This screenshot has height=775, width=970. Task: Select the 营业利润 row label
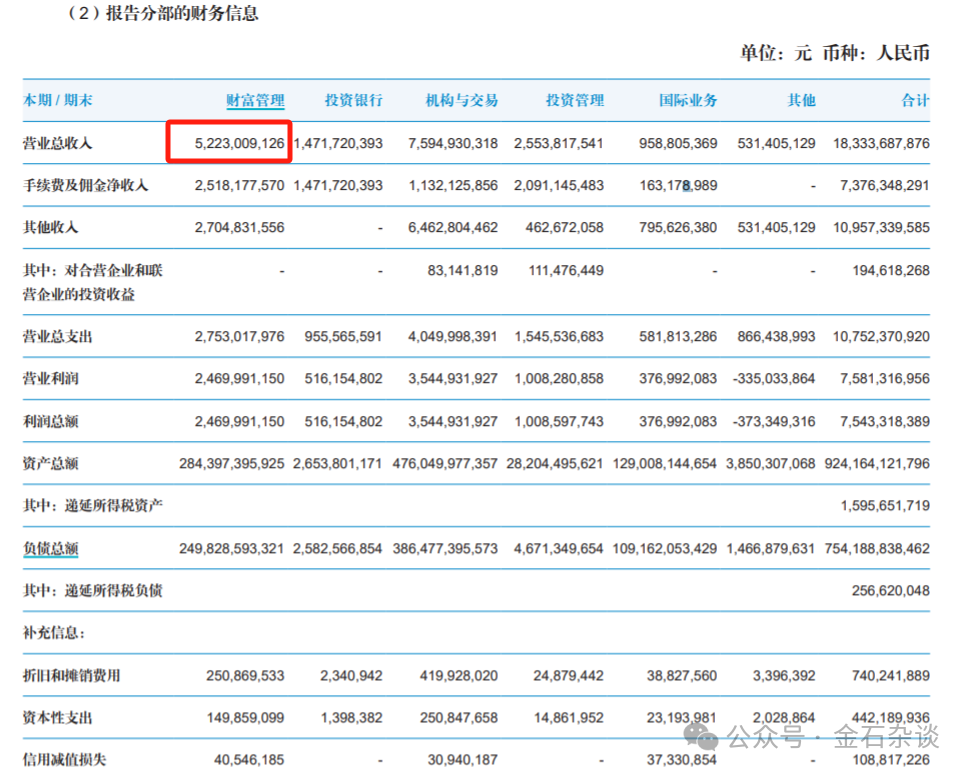click(x=51, y=379)
